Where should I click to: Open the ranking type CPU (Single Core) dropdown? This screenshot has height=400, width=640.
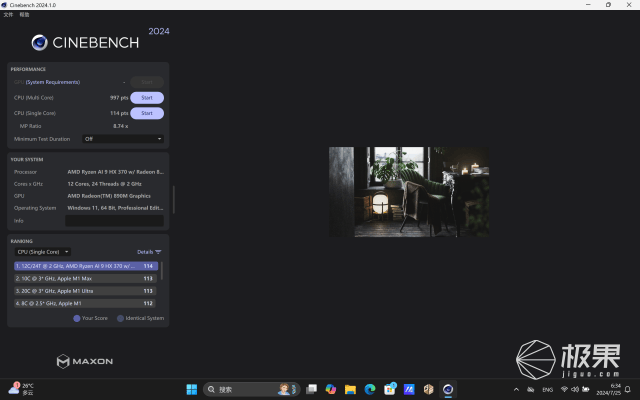pyautogui.click(x=43, y=252)
